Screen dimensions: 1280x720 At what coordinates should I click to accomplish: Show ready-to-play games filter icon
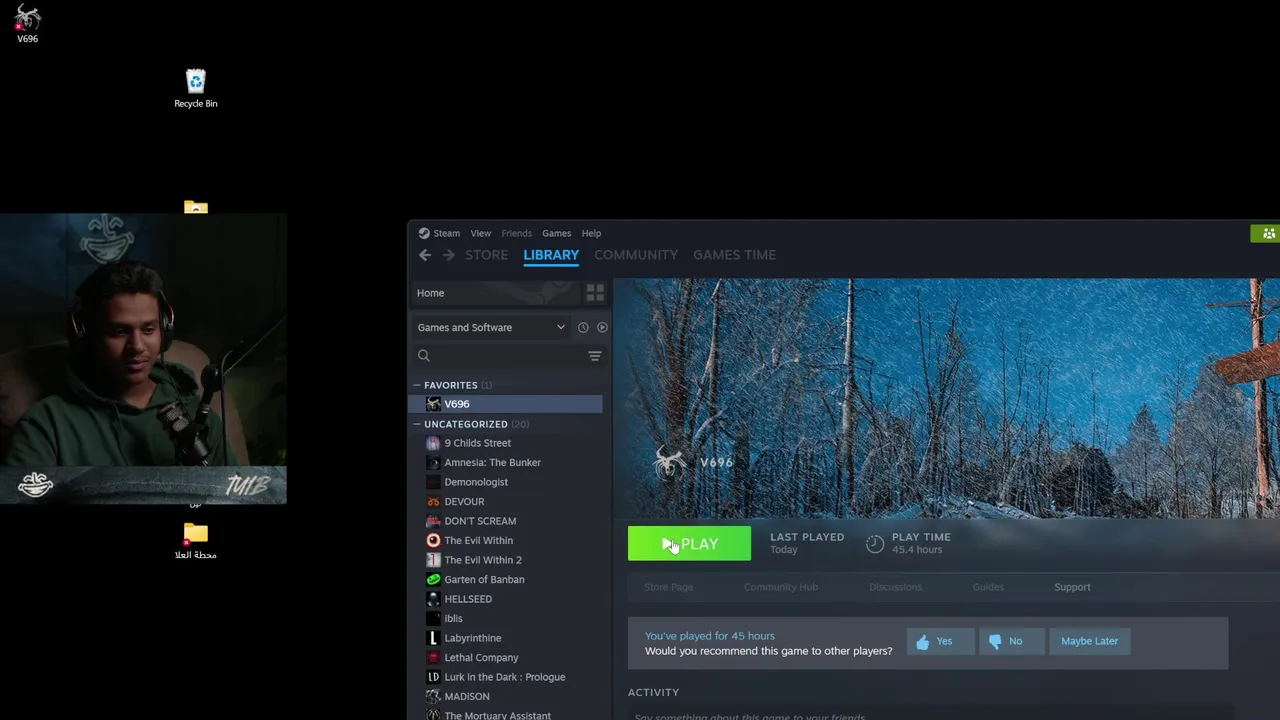tap(602, 327)
